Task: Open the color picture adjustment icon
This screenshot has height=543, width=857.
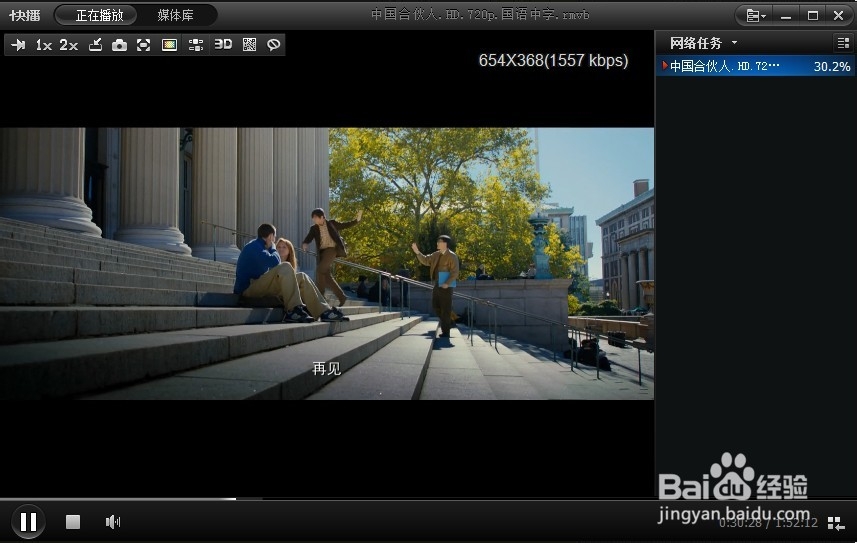Action: [x=169, y=45]
